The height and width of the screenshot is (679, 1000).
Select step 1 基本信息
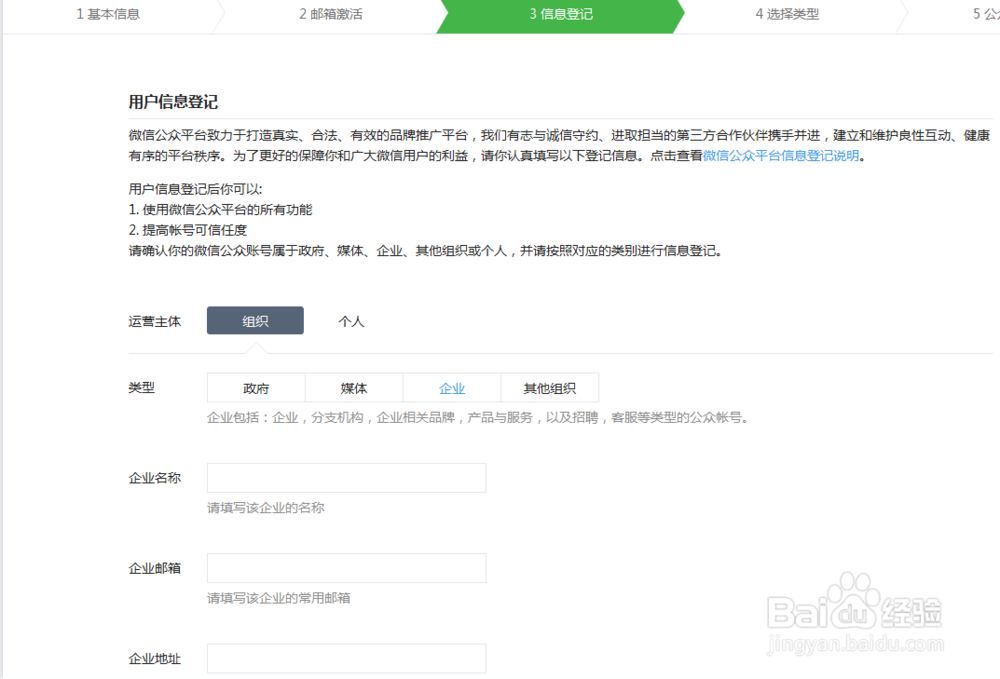108,14
